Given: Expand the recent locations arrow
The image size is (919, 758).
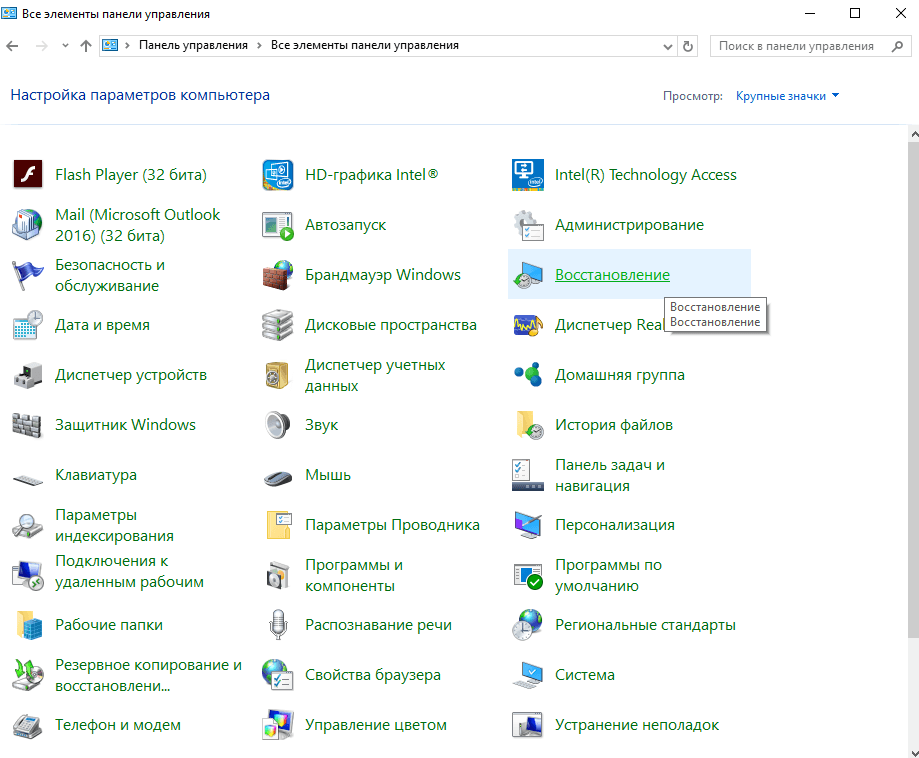Looking at the screenshot, I should 66,46.
